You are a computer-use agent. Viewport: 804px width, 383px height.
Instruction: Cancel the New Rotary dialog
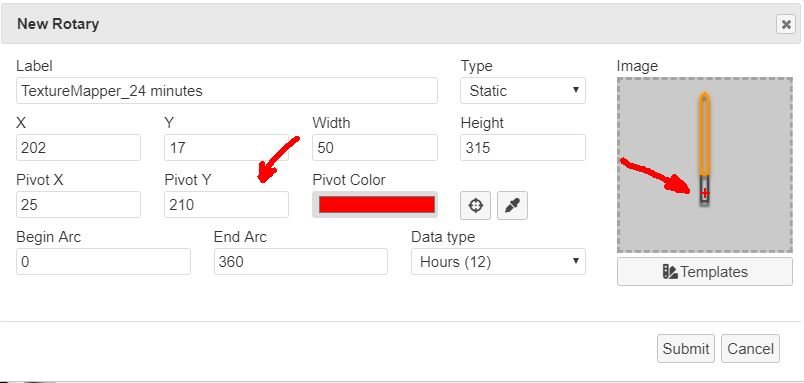pyautogui.click(x=750, y=349)
